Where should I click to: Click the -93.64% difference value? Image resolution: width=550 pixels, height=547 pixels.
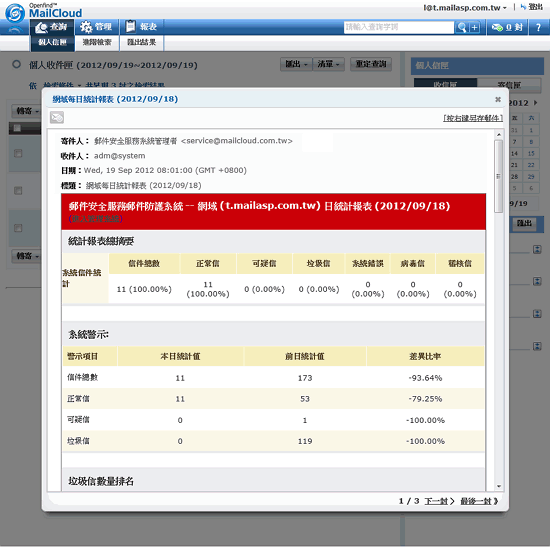click(x=425, y=378)
